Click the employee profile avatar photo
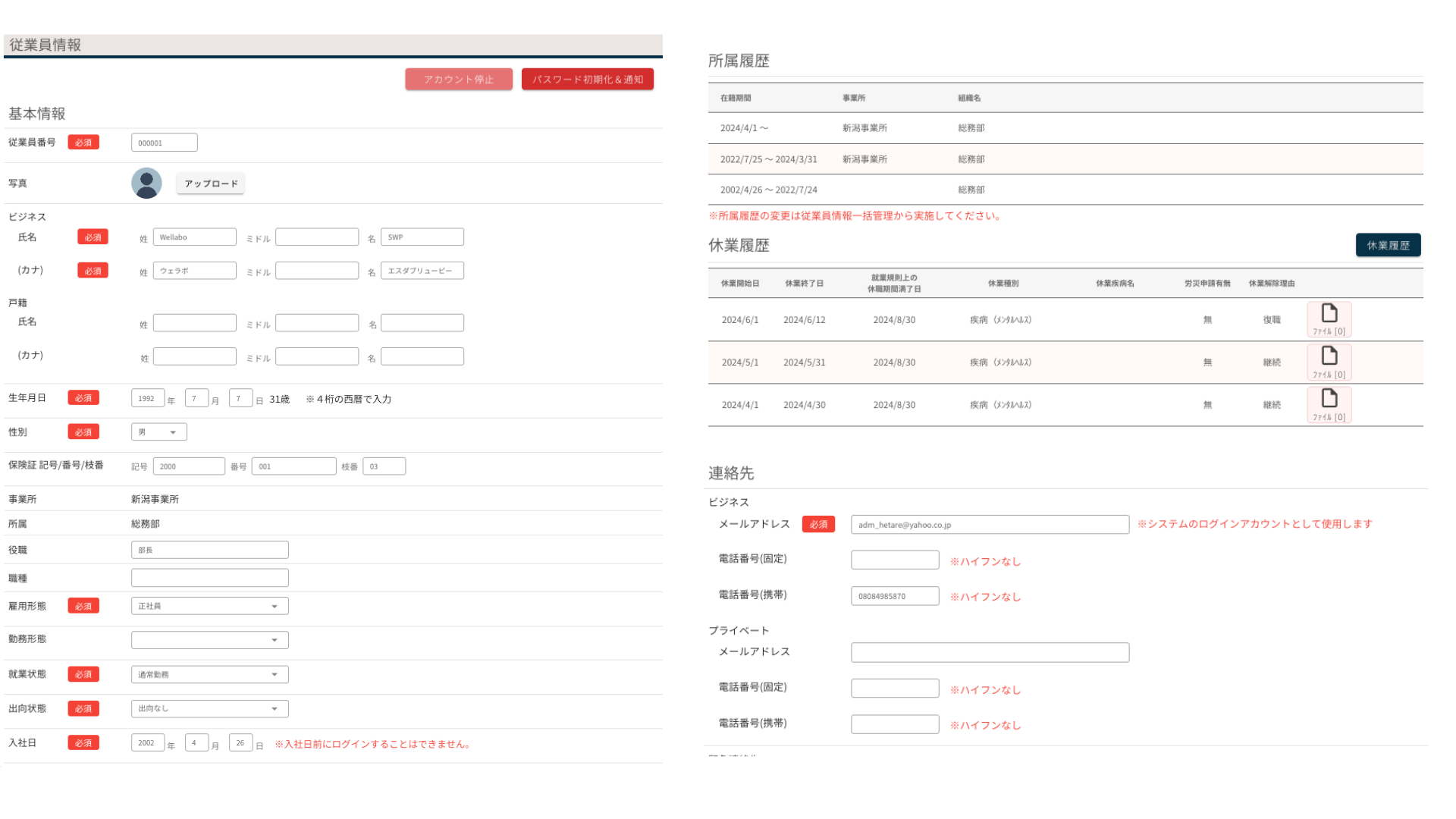This screenshot has height=819, width=1456. 146,183
